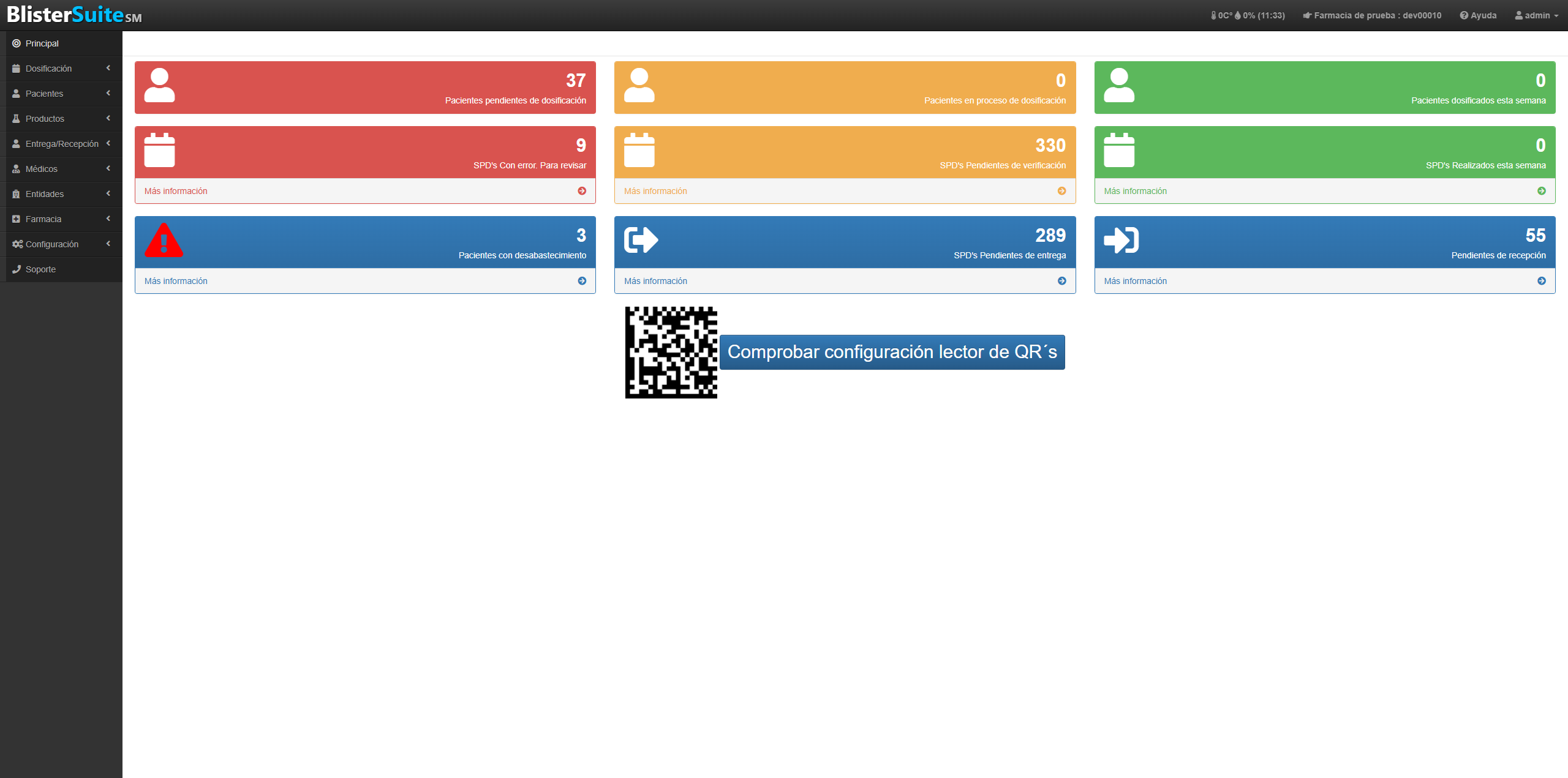Open Soporte from the sidebar
The image size is (1568, 778).
[x=40, y=269]
